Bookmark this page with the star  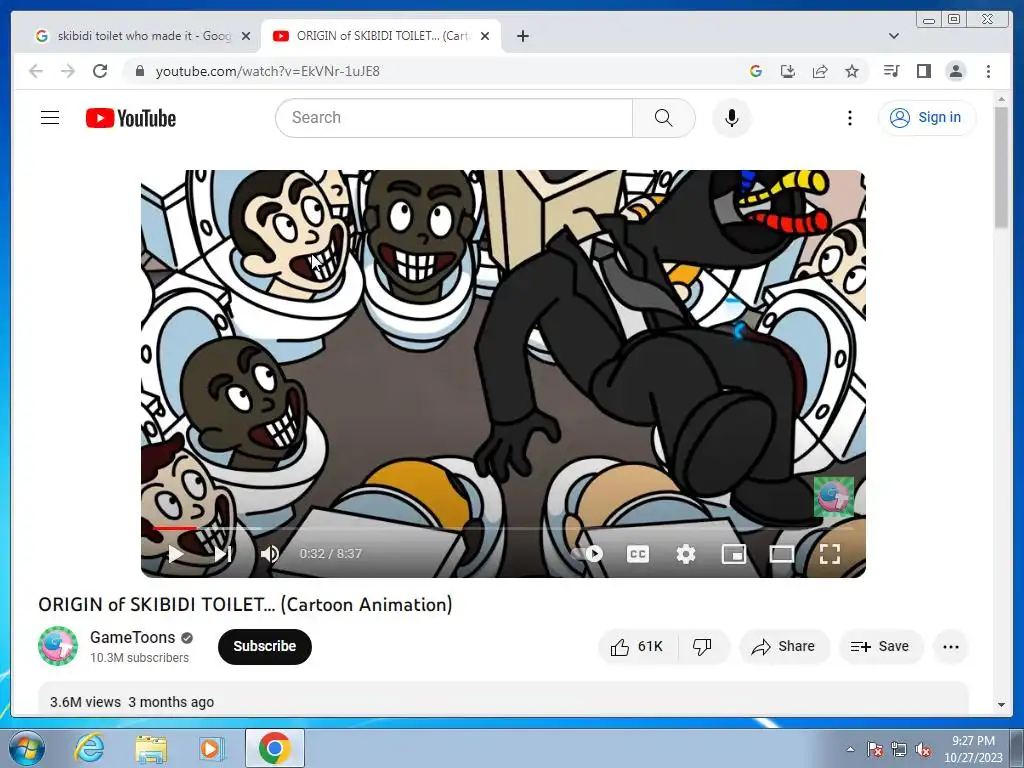[852, 71]
